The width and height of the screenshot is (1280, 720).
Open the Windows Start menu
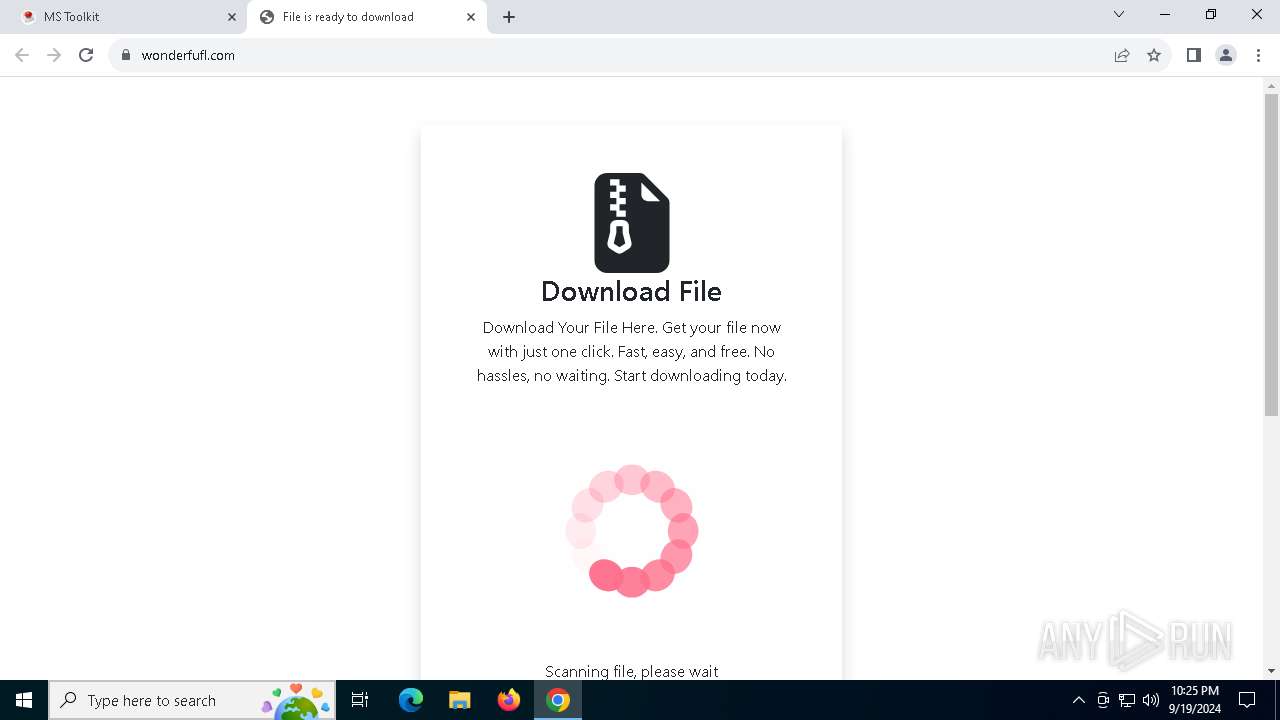click(24, 700)
